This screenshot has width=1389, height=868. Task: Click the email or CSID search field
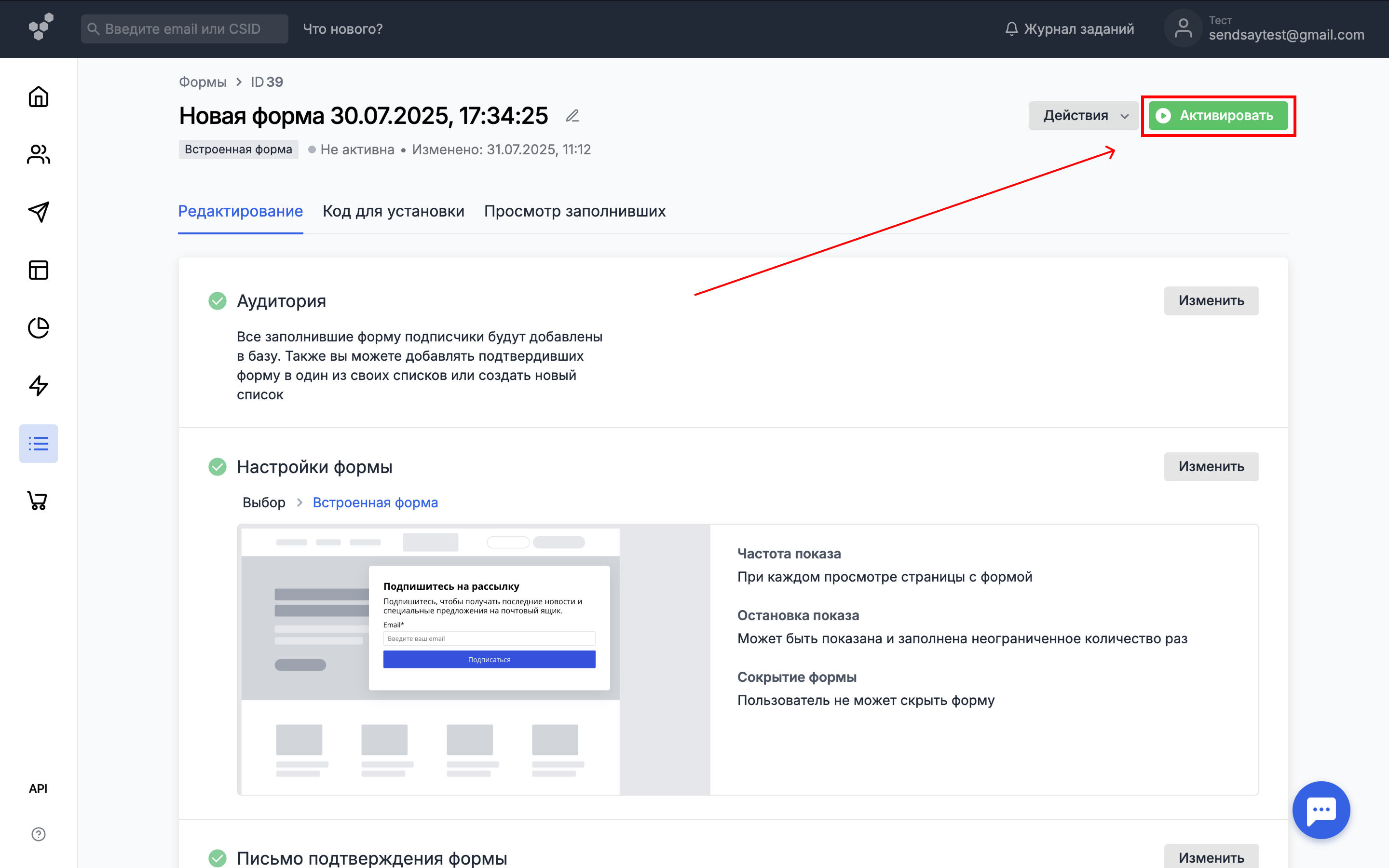[x=185, y=29]
